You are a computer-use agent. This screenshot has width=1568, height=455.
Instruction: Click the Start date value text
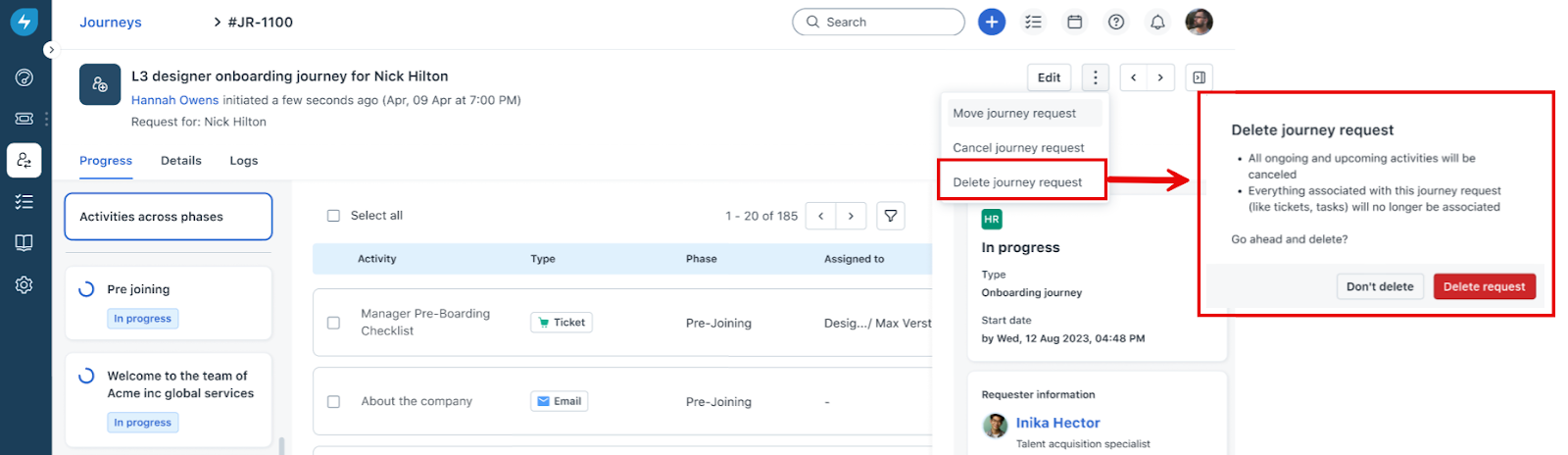tap(1063, 338)
